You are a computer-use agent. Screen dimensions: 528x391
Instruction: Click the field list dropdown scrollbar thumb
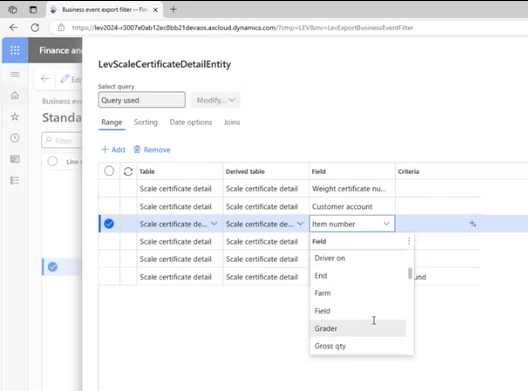410,273
